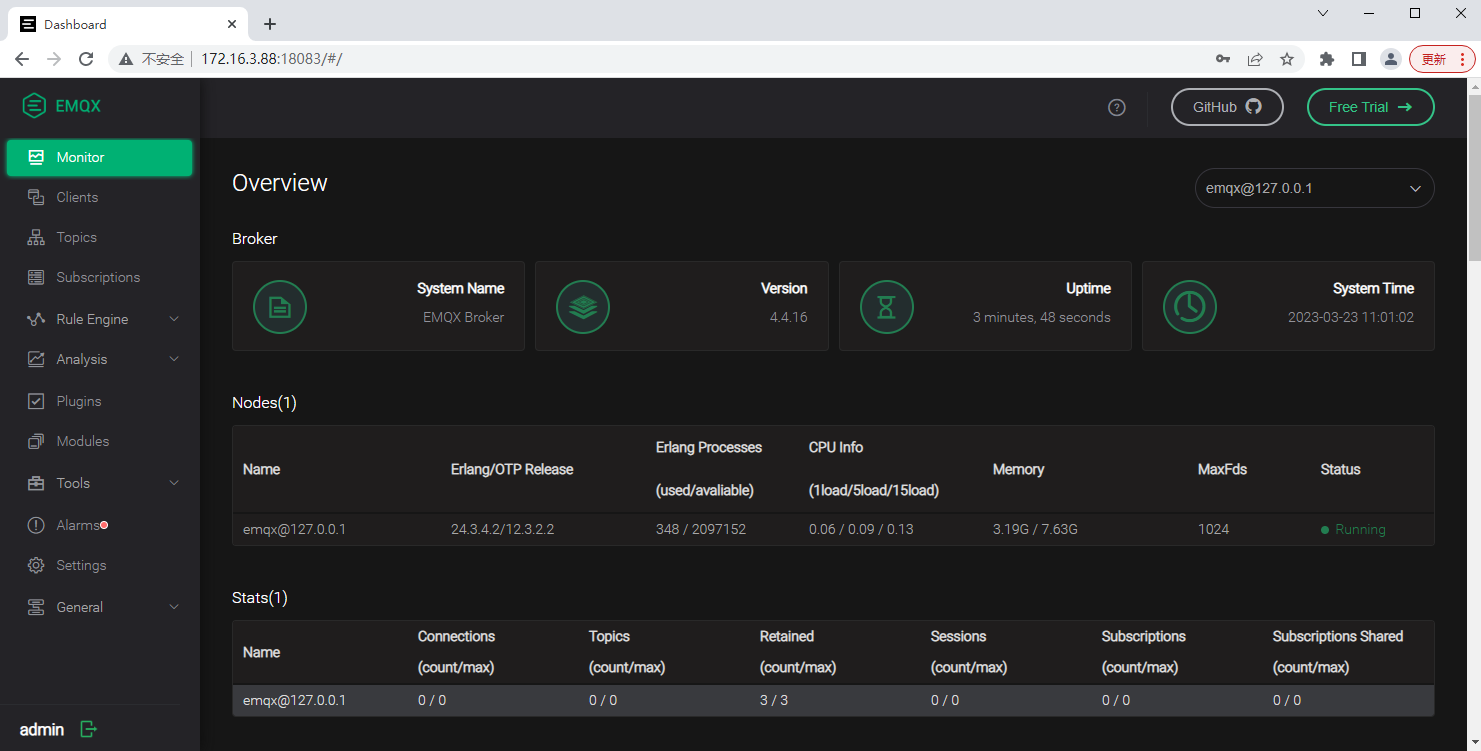
Task: Open the Monitor menu item
Action: 99,157
